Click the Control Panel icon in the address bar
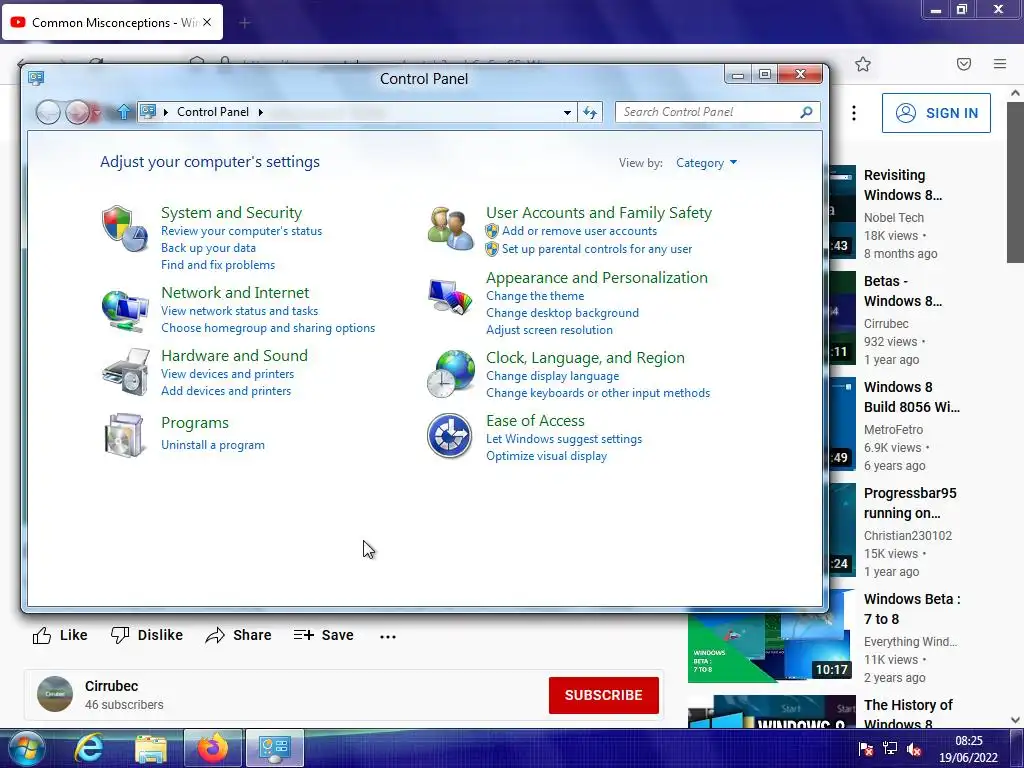This screenshot has height=768, width=1024. click(148, 112)
